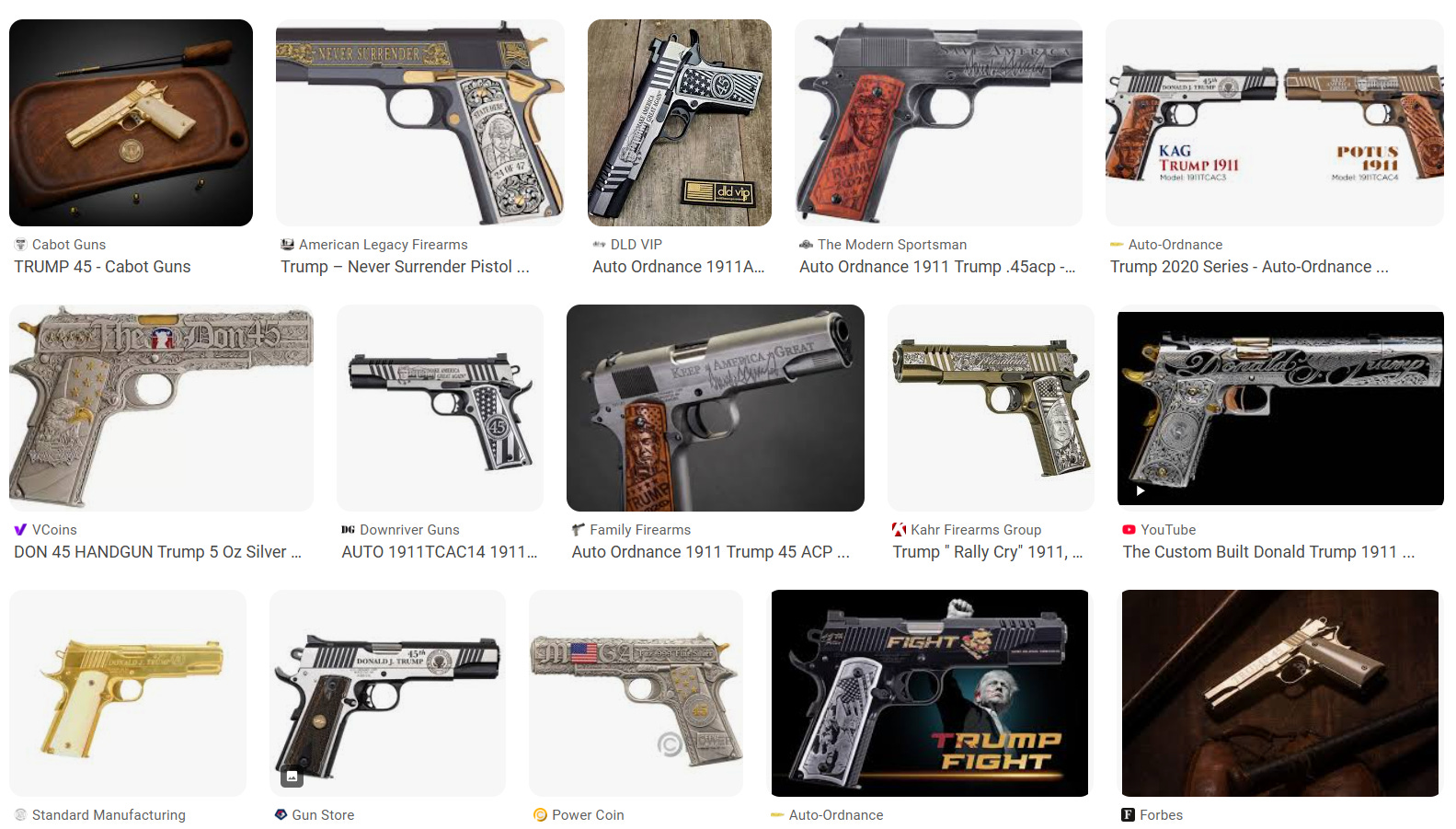This screenshot has height=829, width=1456.
Task: Open Trump Rally Cry 1911 link
Action: click(x=988, y=552)
